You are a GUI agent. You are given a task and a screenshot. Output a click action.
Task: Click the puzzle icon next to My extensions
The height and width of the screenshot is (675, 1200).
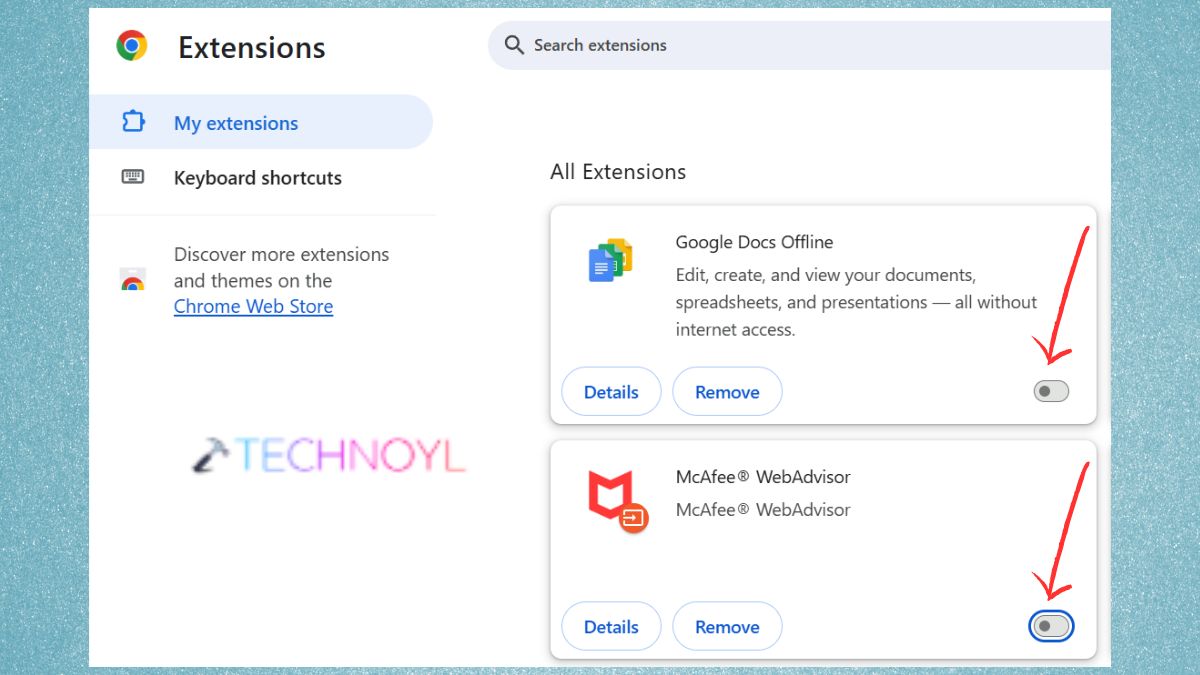tap(133, 122)
